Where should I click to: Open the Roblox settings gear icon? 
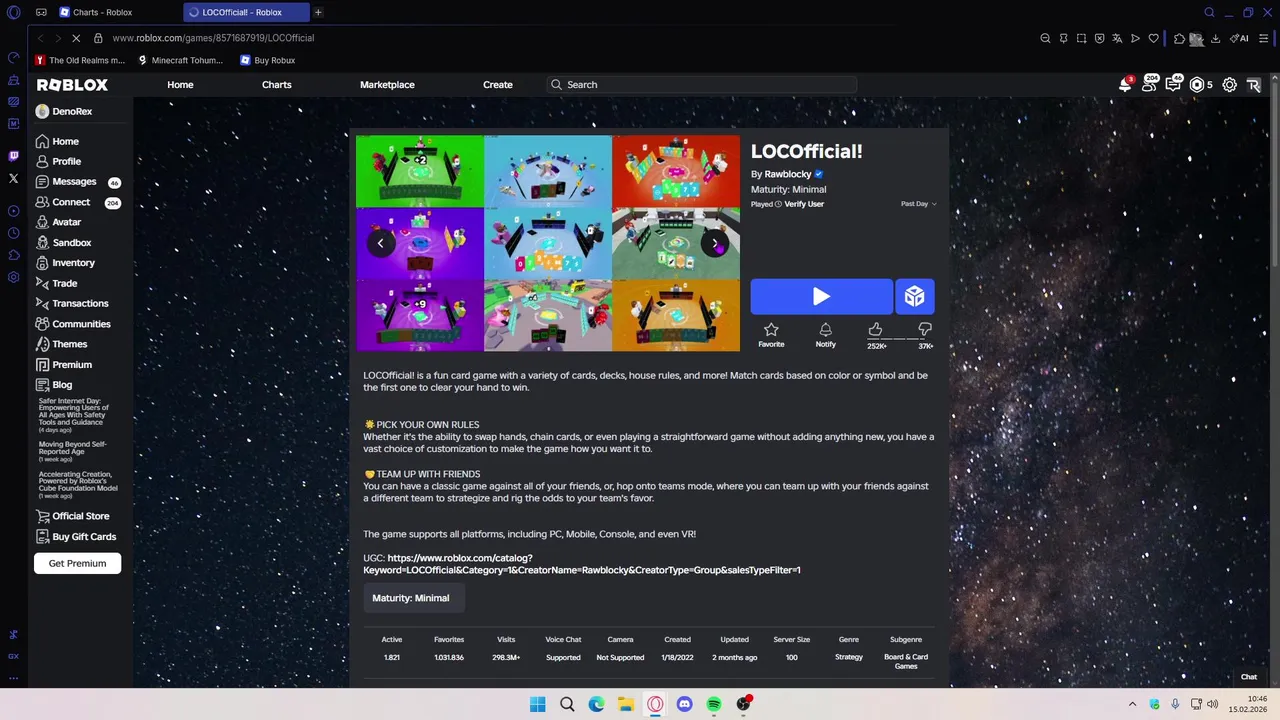[1230, 85]
